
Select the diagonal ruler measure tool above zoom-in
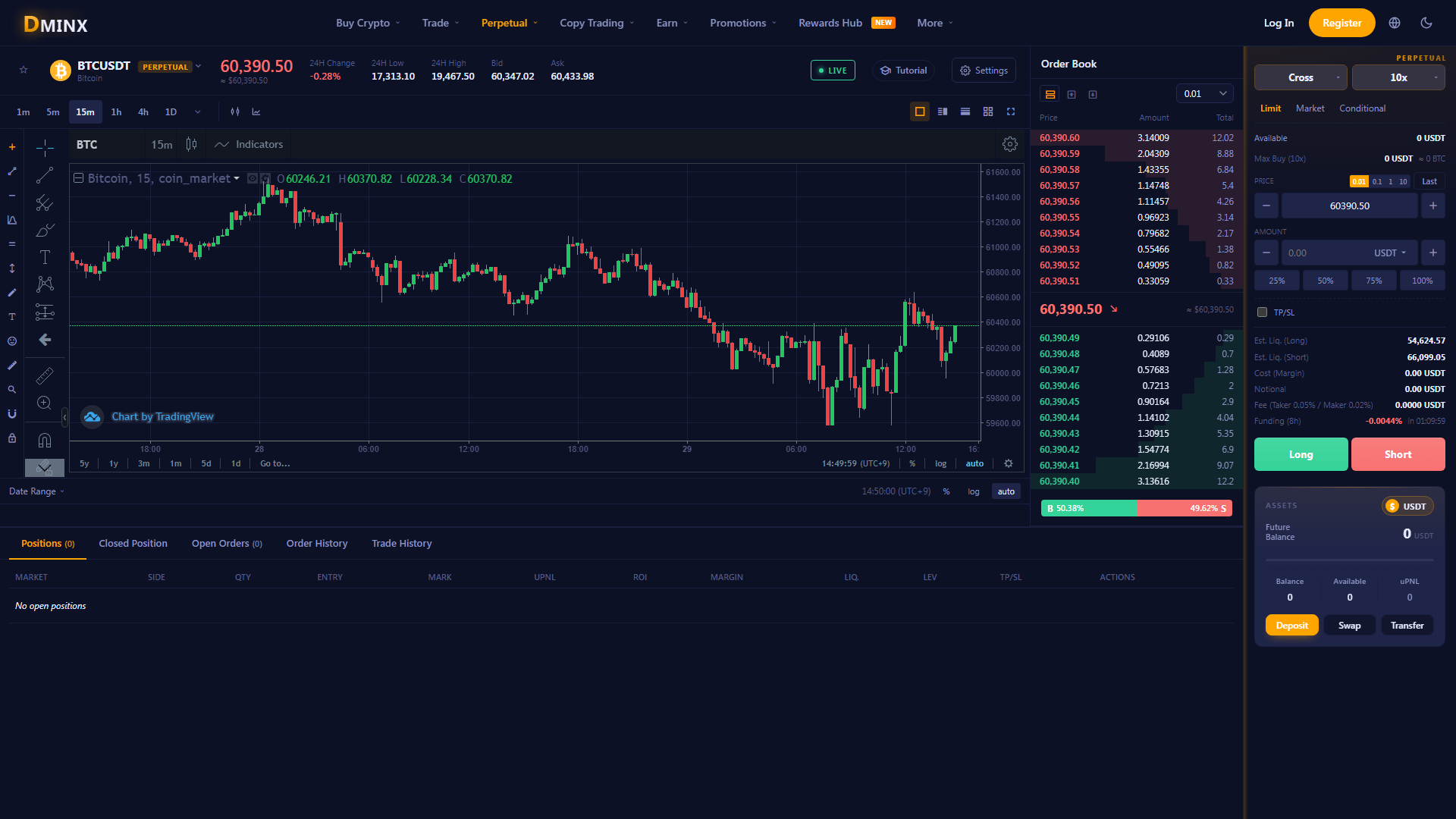[45, 375]
